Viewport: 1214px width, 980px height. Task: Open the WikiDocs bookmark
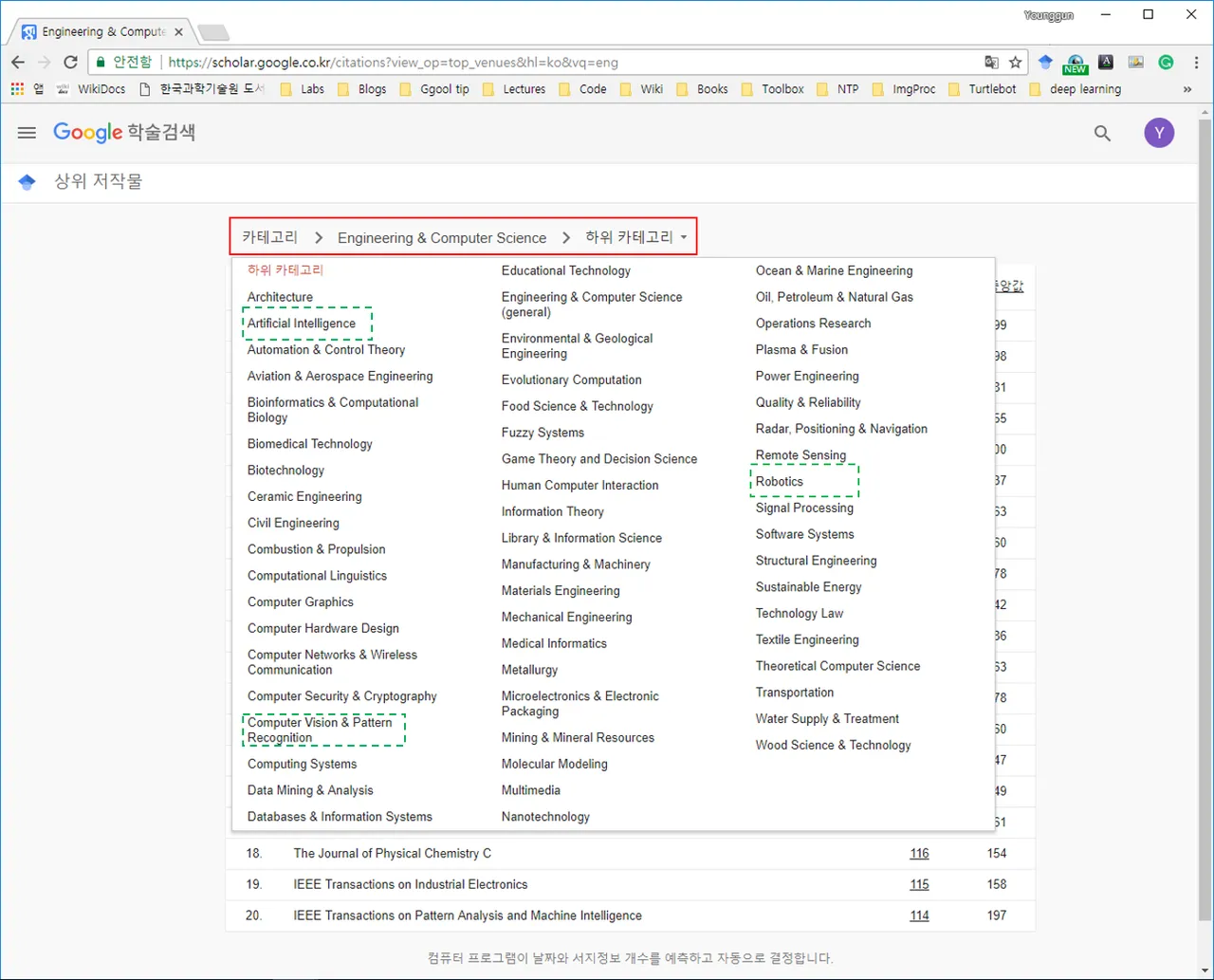[90, 89]
